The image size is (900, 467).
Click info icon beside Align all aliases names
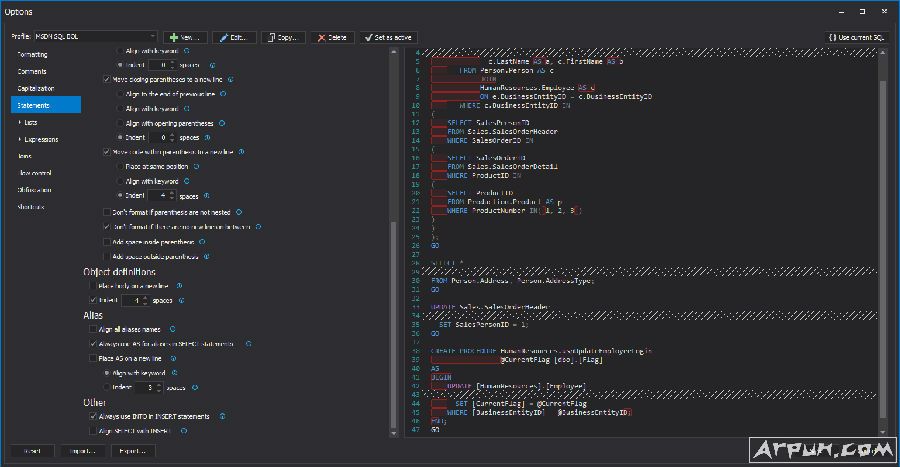point(172,329)
